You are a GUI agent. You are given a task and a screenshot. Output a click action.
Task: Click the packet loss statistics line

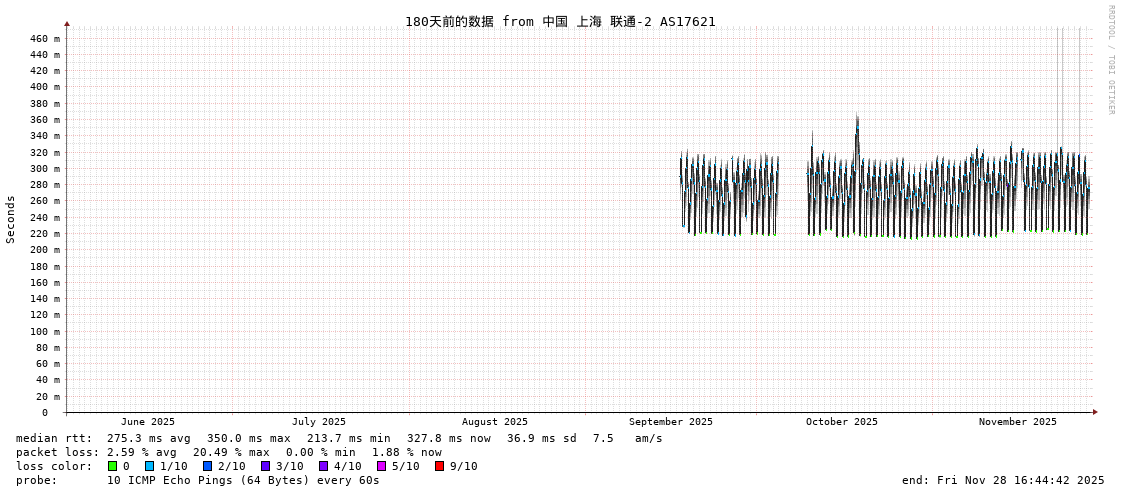(228, 452)
